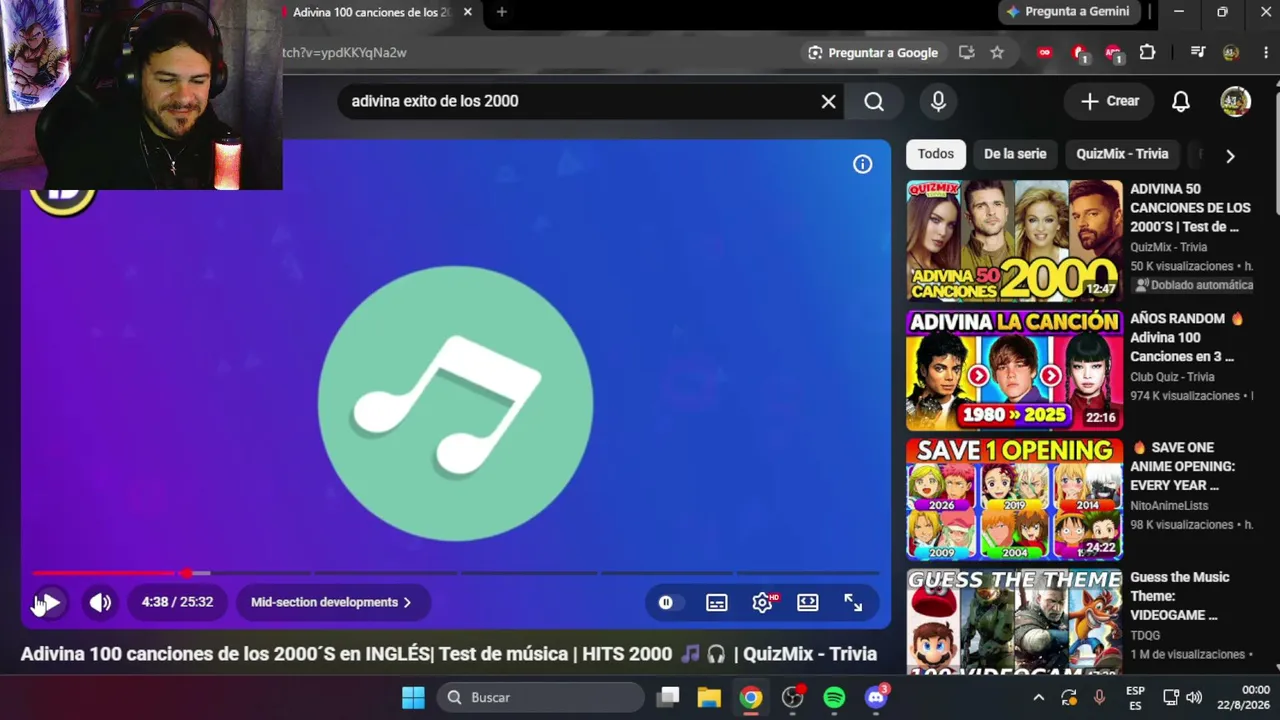Open the taskbar clock and date
This screenshot has height=720, width=1280.
[1241, 697]
